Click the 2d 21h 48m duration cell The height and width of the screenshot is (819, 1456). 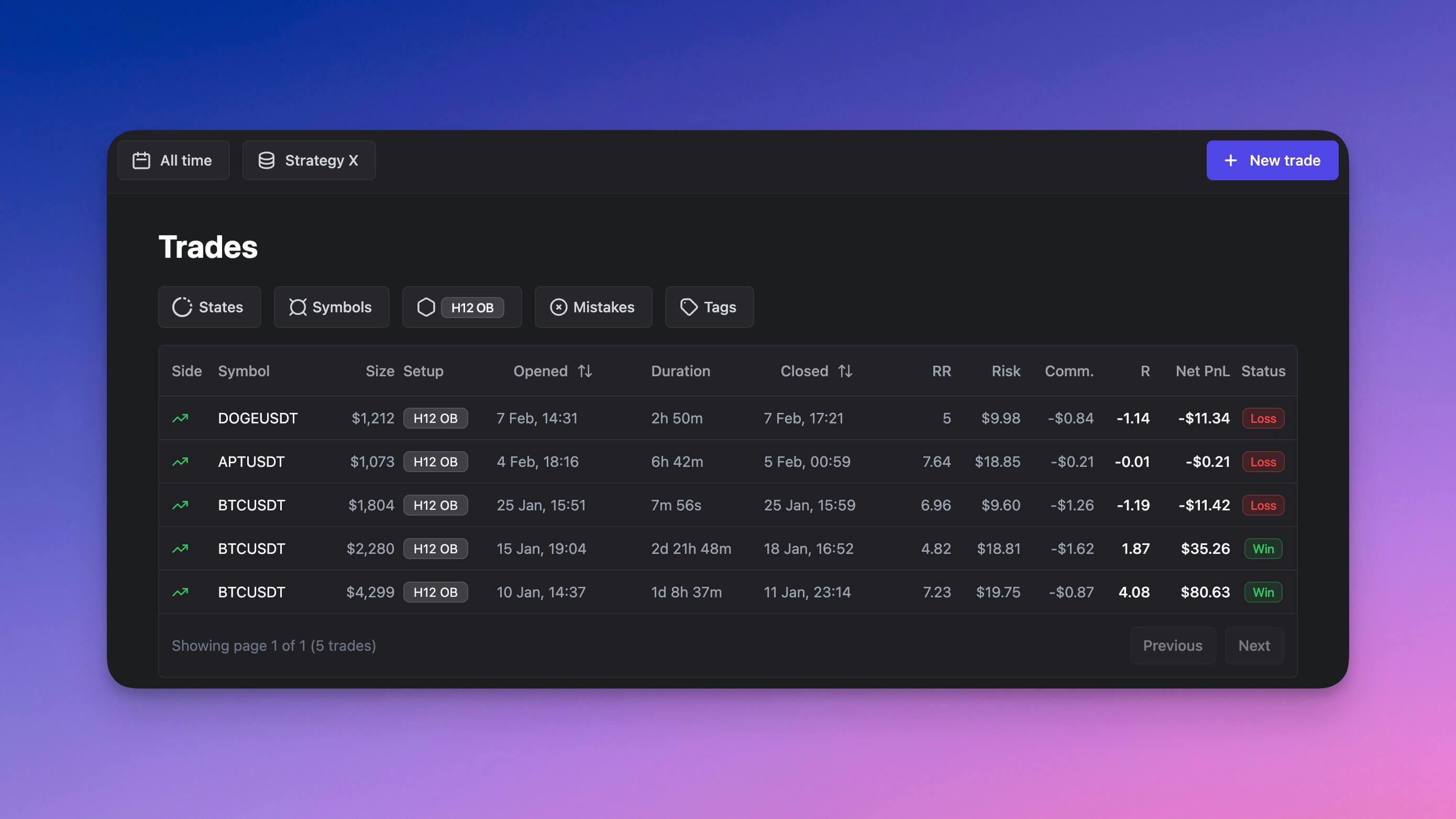(691, 549)
